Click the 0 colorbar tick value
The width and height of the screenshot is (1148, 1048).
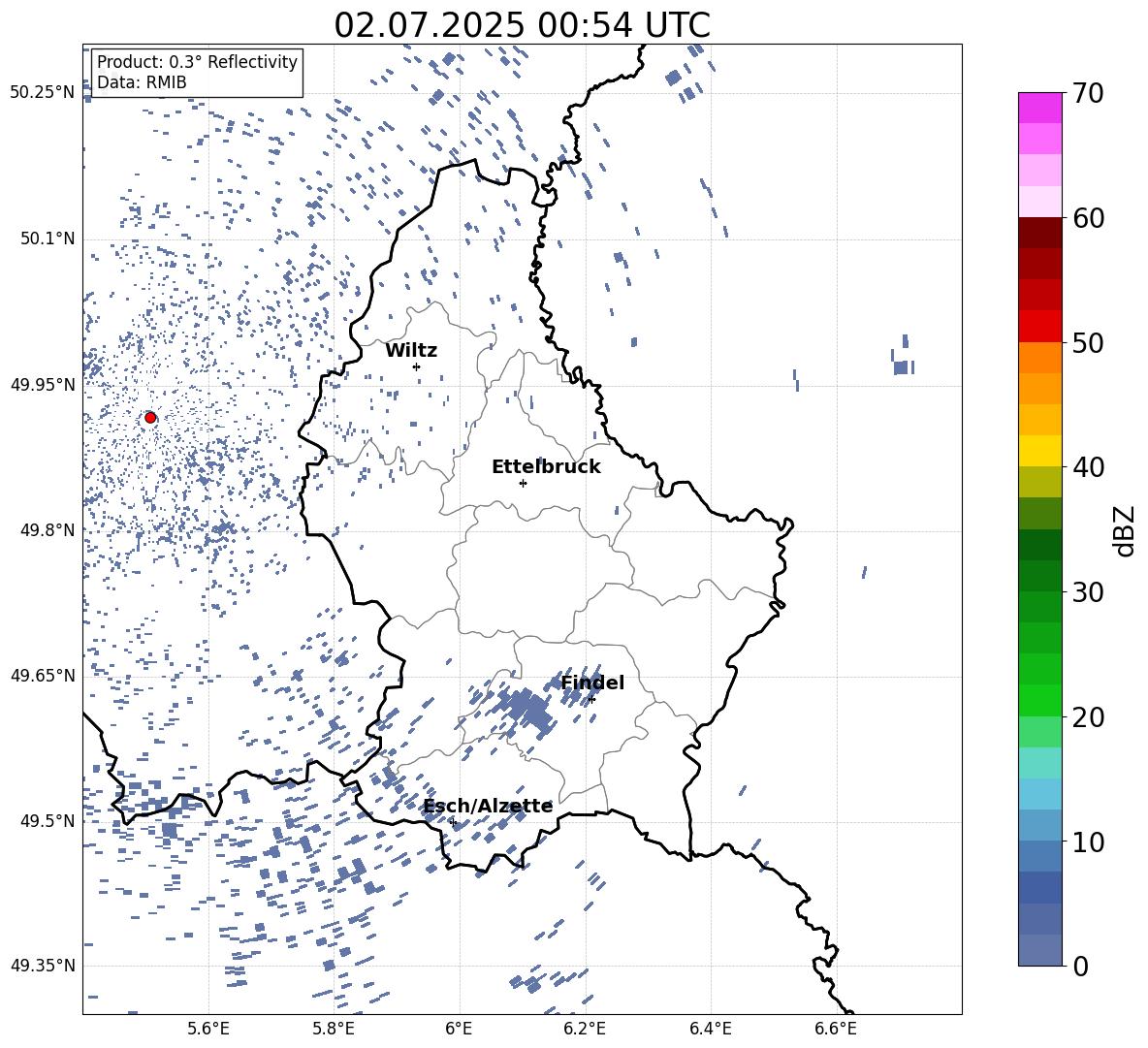[x=1081, y=967]
